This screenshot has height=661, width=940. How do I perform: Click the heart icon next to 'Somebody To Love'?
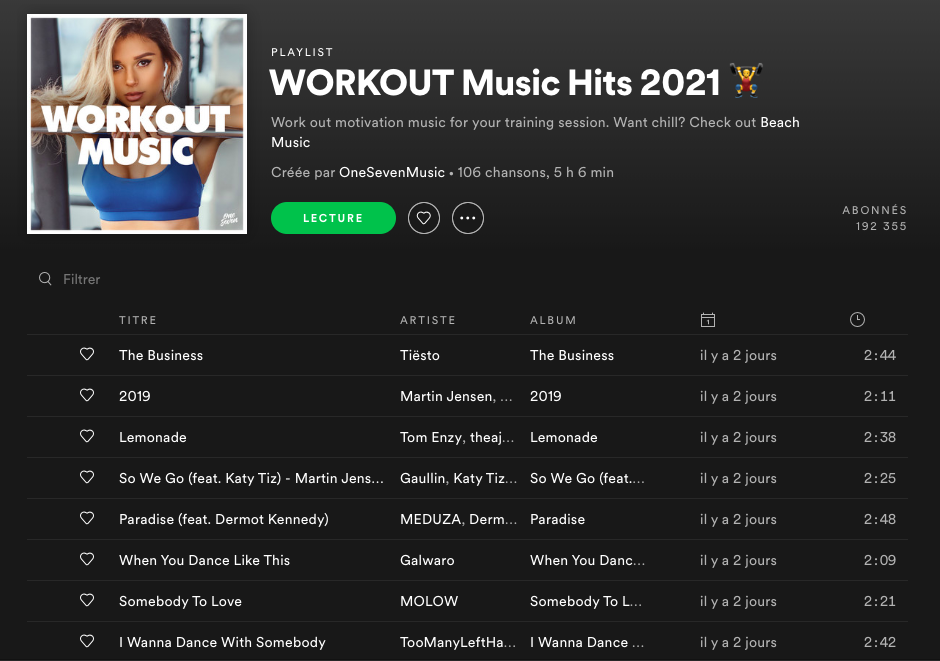pyautogui.click(x=87, y=601)
